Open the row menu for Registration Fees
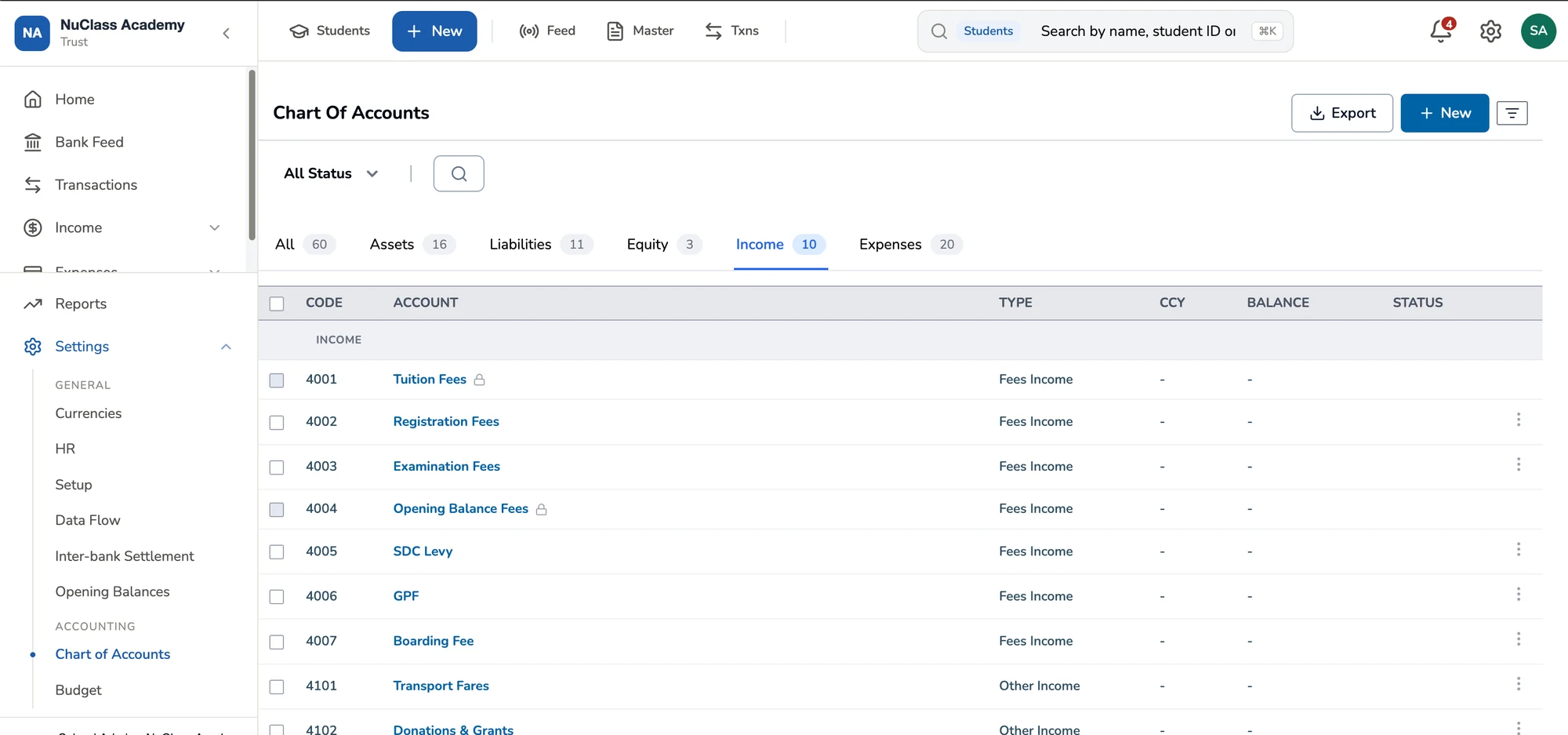The image size is (1568, 735). [1519, 420]
